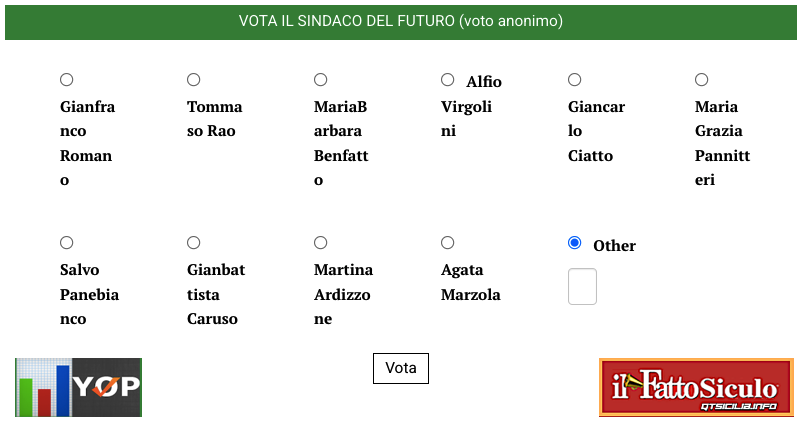The height and width of the screenshot is (429, 803).
Task: Select Salvo Panebianco radio button
Action: click(x=67, y=243)
